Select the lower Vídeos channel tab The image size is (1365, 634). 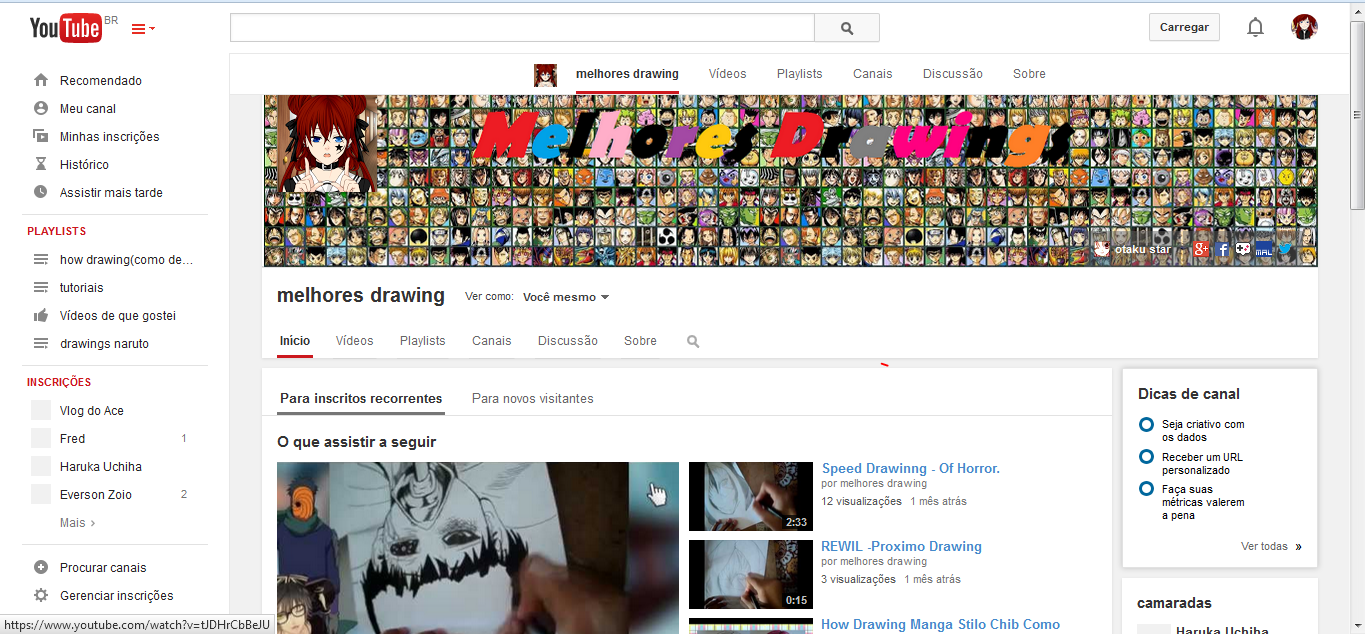point(355,341)
